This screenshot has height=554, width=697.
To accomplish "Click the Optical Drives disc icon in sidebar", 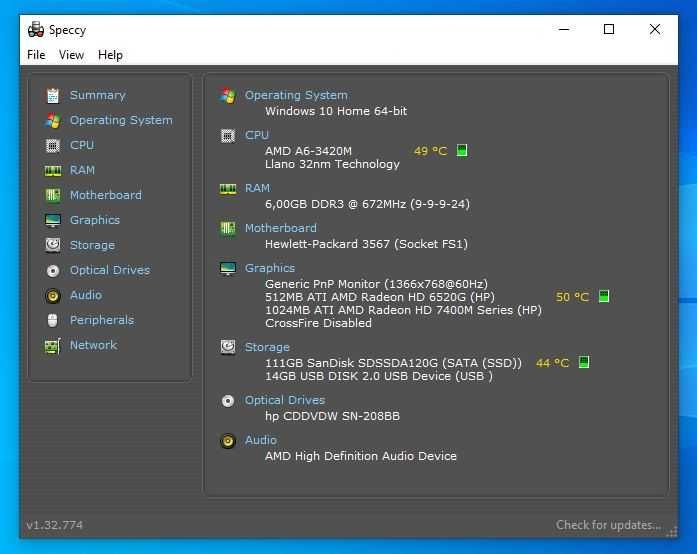I will click(x=53, y=270).
